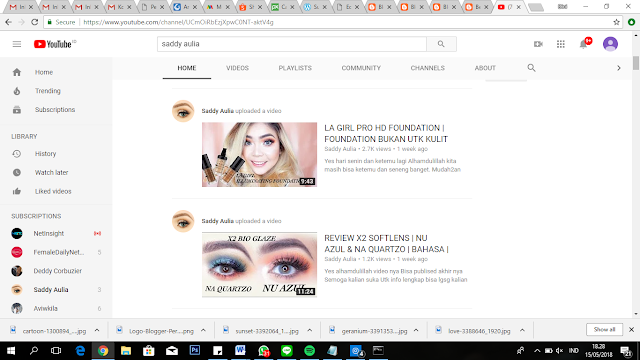The image size is (640, 360).
Task: Click the page vertical scrollbar thumb
Action: point(636,63)
